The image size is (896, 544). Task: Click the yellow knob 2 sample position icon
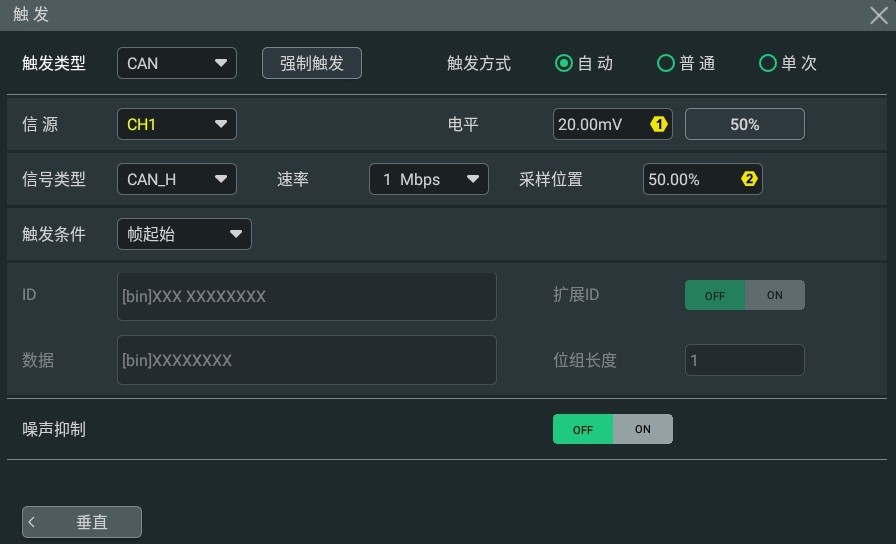tap(749, 179)
